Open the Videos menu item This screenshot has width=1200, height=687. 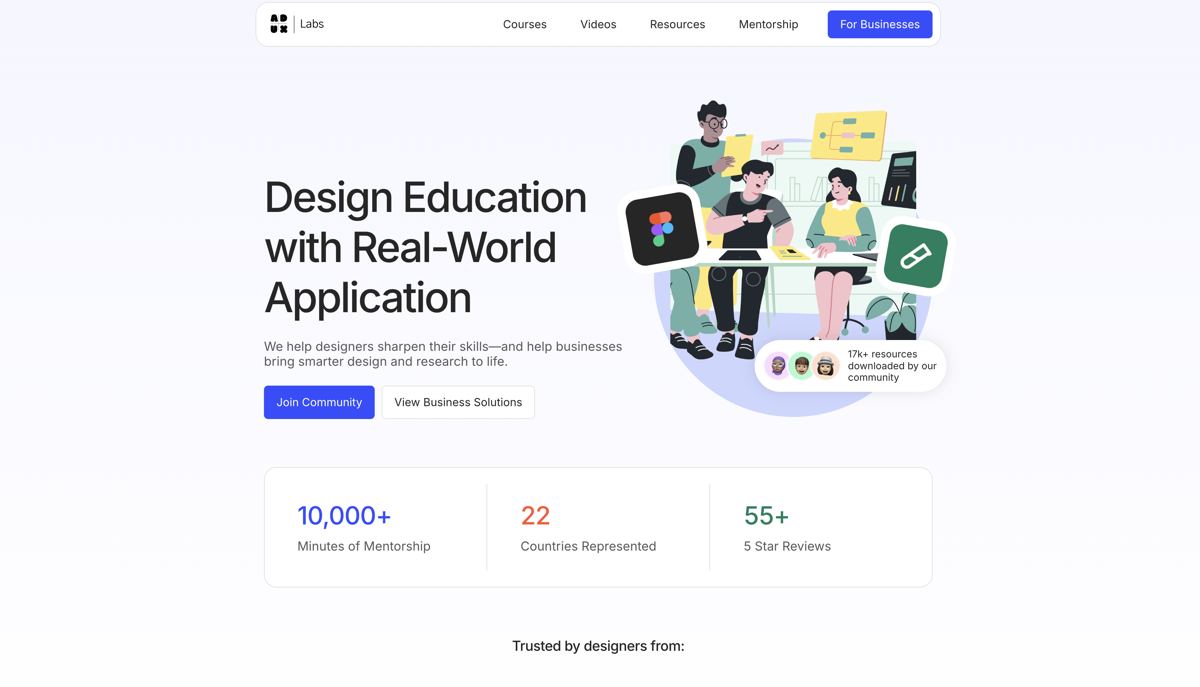(598, 24)
